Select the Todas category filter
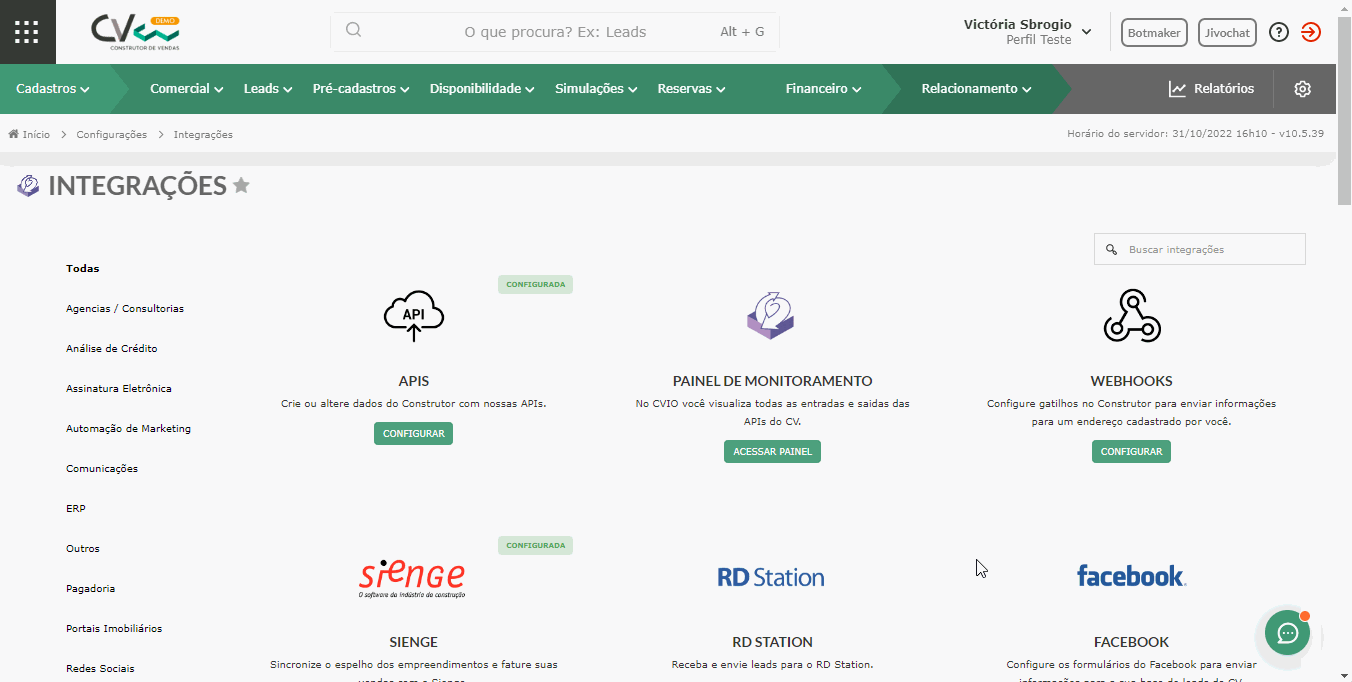Image resolution: width=1352 pixels, height=682 pixels. 83,268
